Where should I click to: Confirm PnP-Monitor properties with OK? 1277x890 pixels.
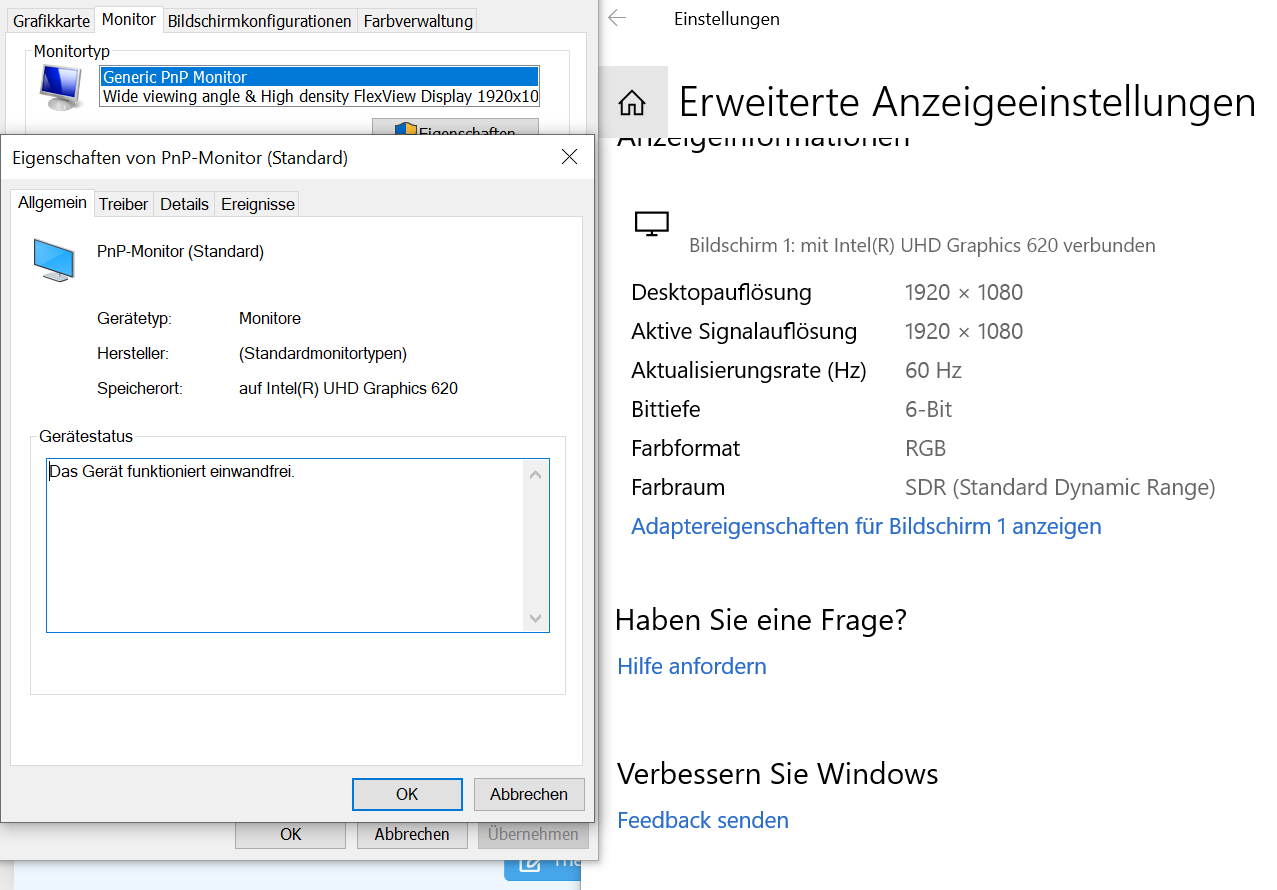[x=407, y=794]
